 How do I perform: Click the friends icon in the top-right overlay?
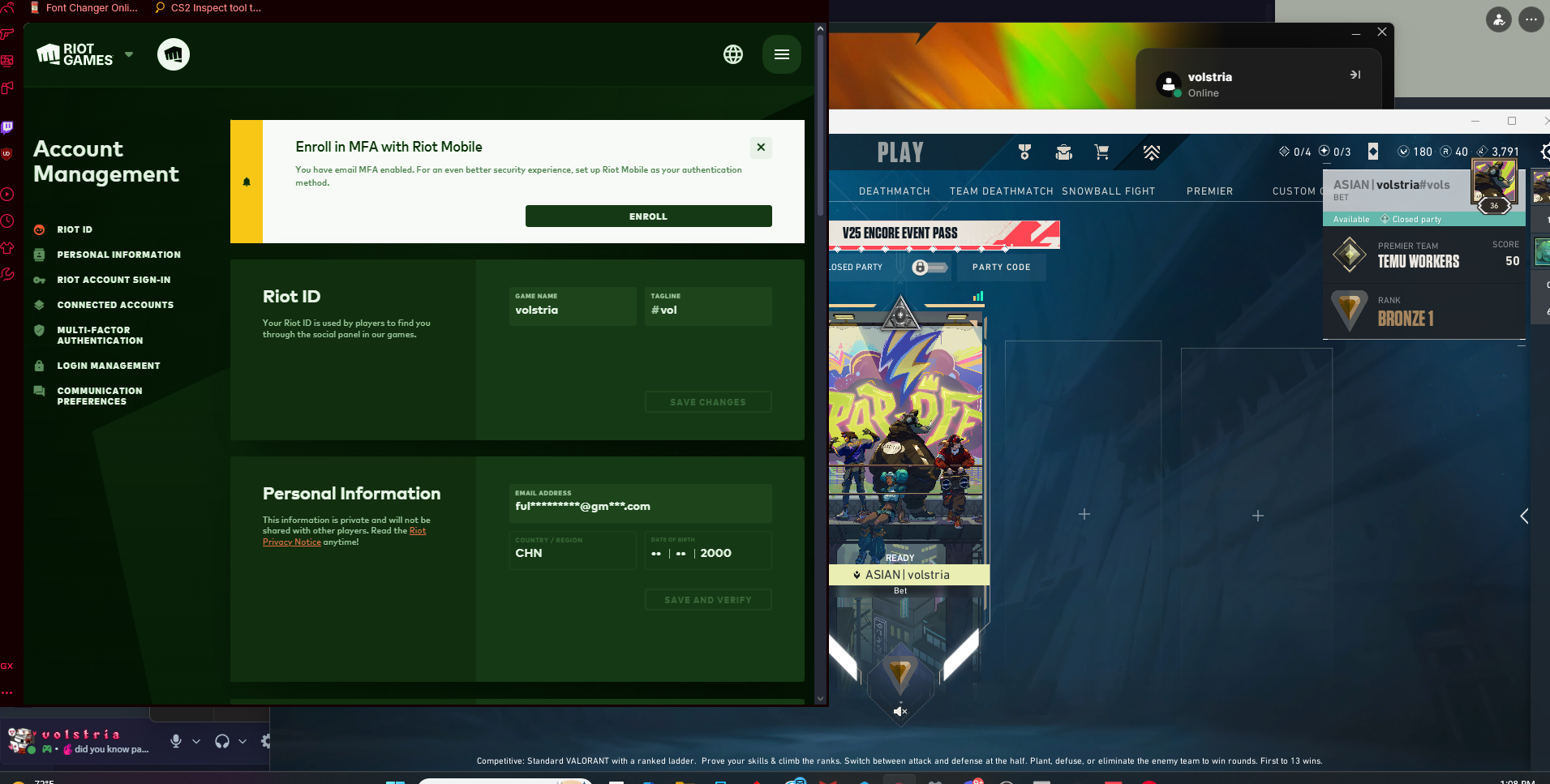pos(1499,19)
